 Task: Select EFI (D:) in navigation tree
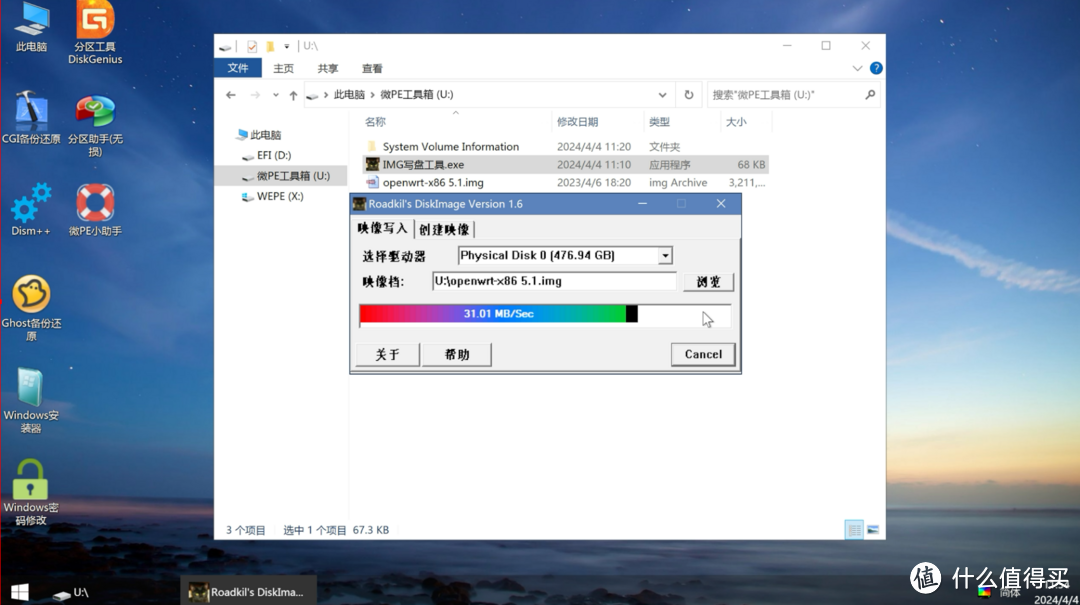click(267, 156)
